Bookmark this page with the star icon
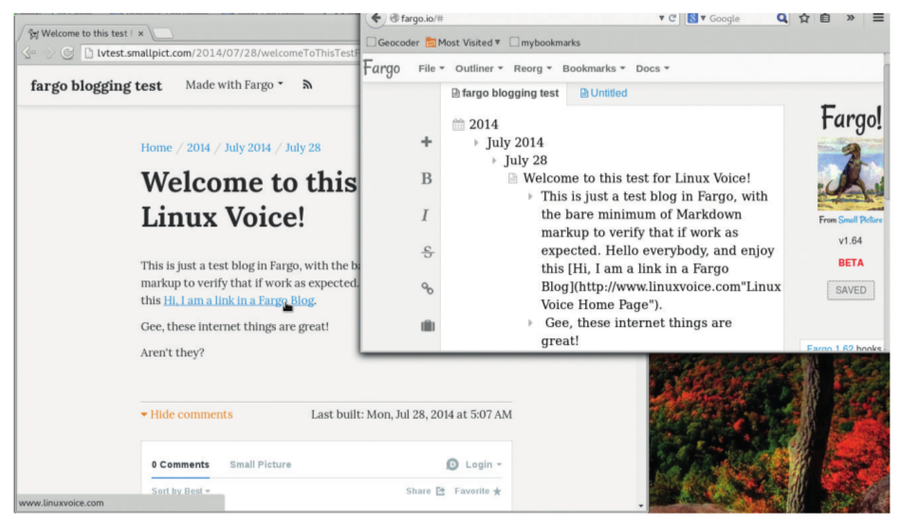900x524 pixels. pos(804,18)
